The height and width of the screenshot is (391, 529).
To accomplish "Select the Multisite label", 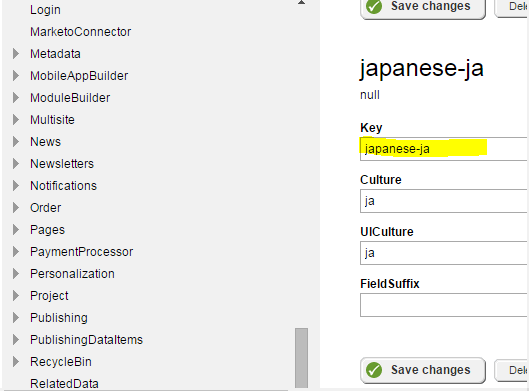I will [52, 119].
